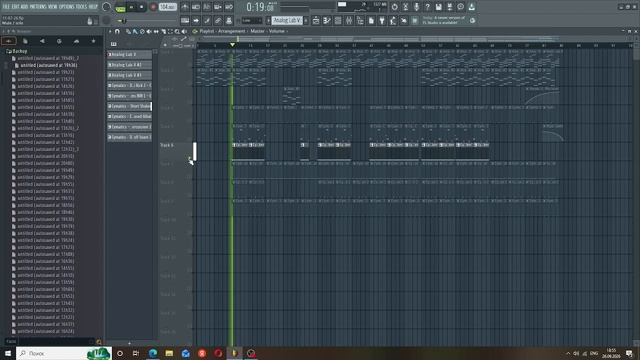Open the EDIT menu
640x360 pixels.
point(16,7)
